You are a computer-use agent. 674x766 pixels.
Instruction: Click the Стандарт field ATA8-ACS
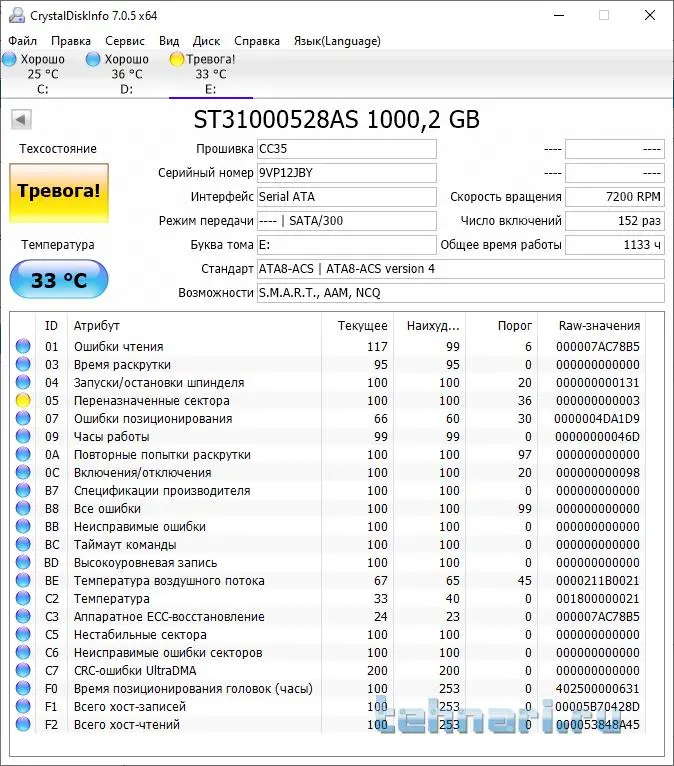tap(461, 269)
